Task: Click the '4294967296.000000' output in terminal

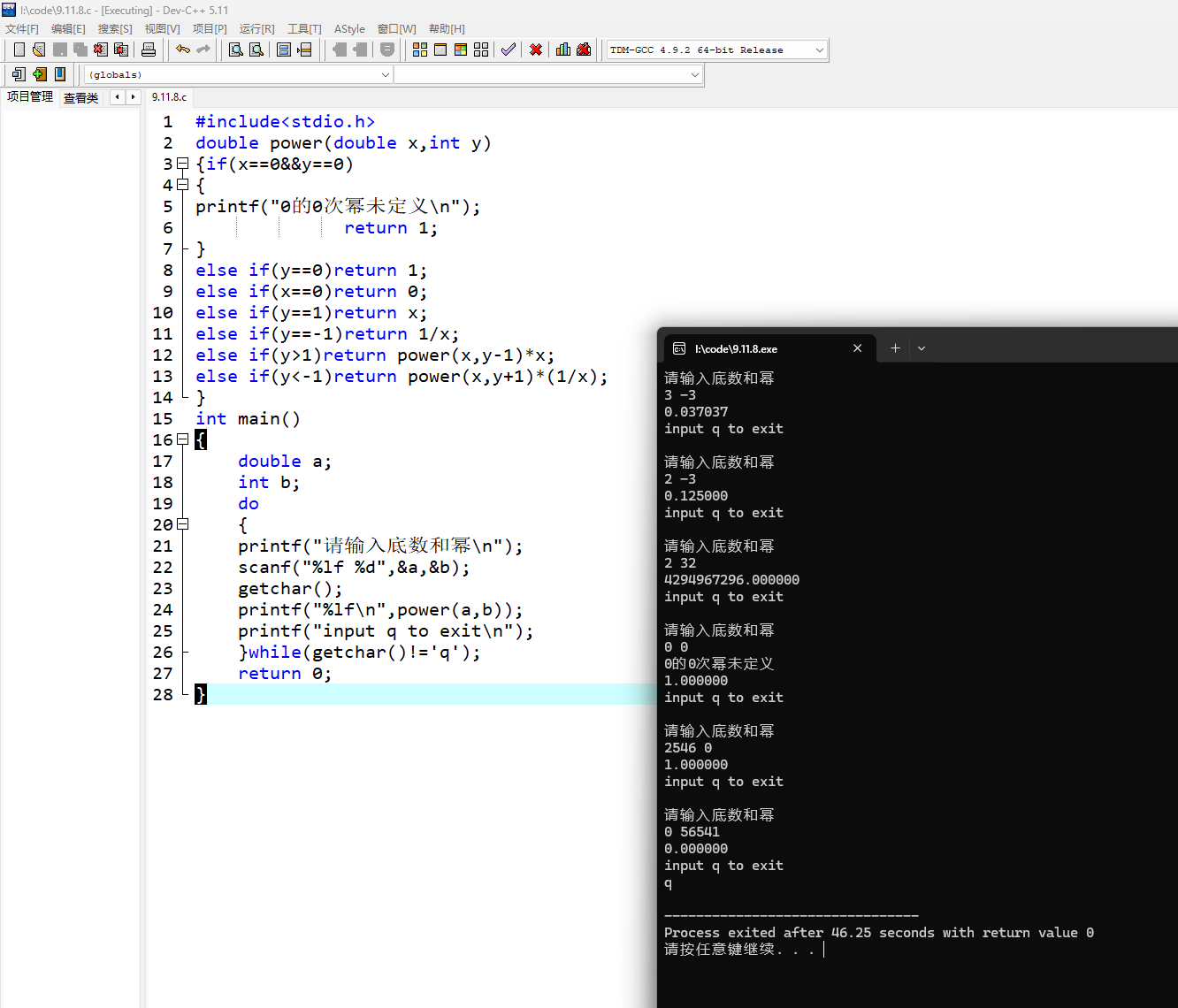Action: coord(732,580)
